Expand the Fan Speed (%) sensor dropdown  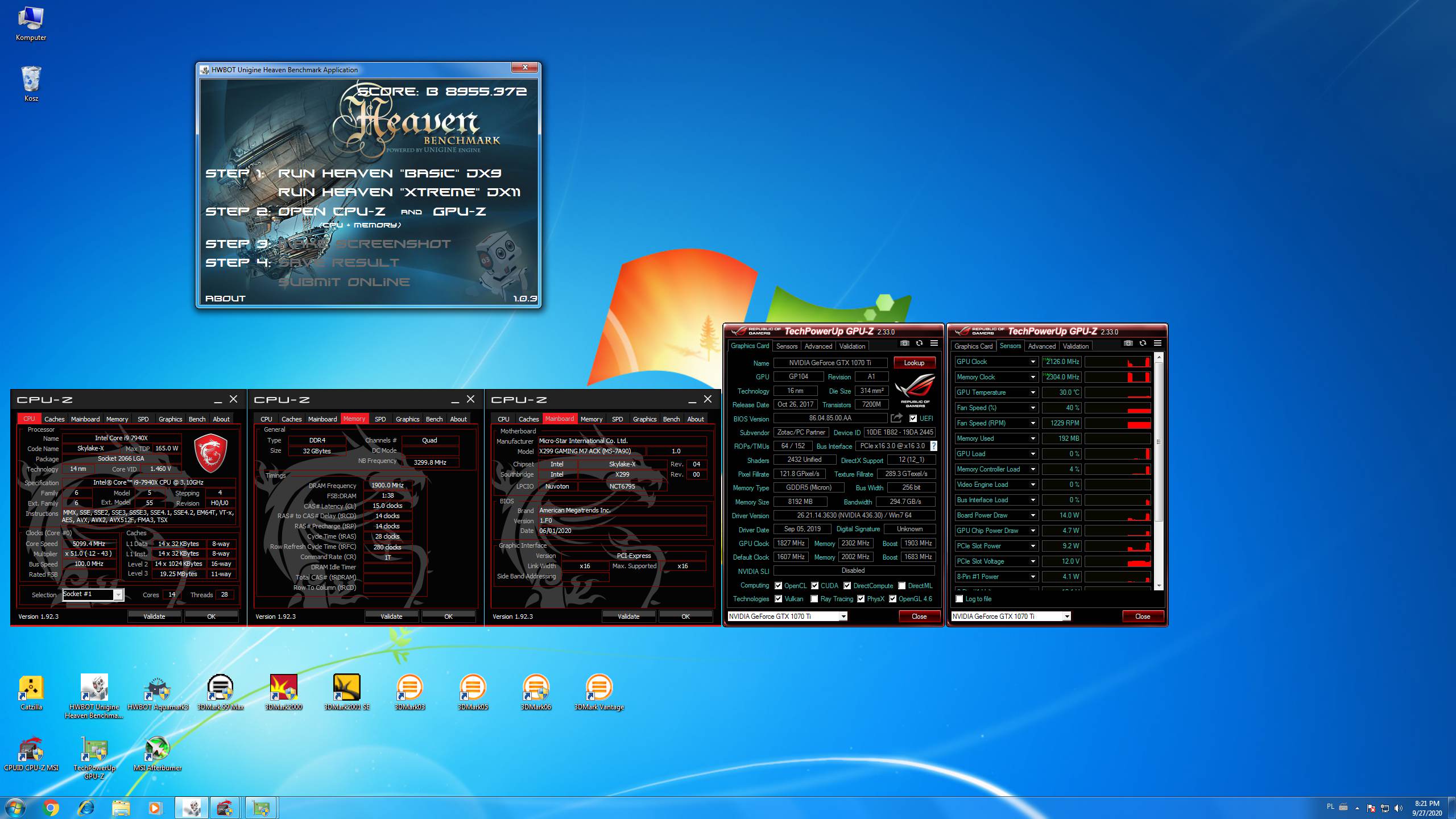pyautogui.click(x=1032, y=408)
